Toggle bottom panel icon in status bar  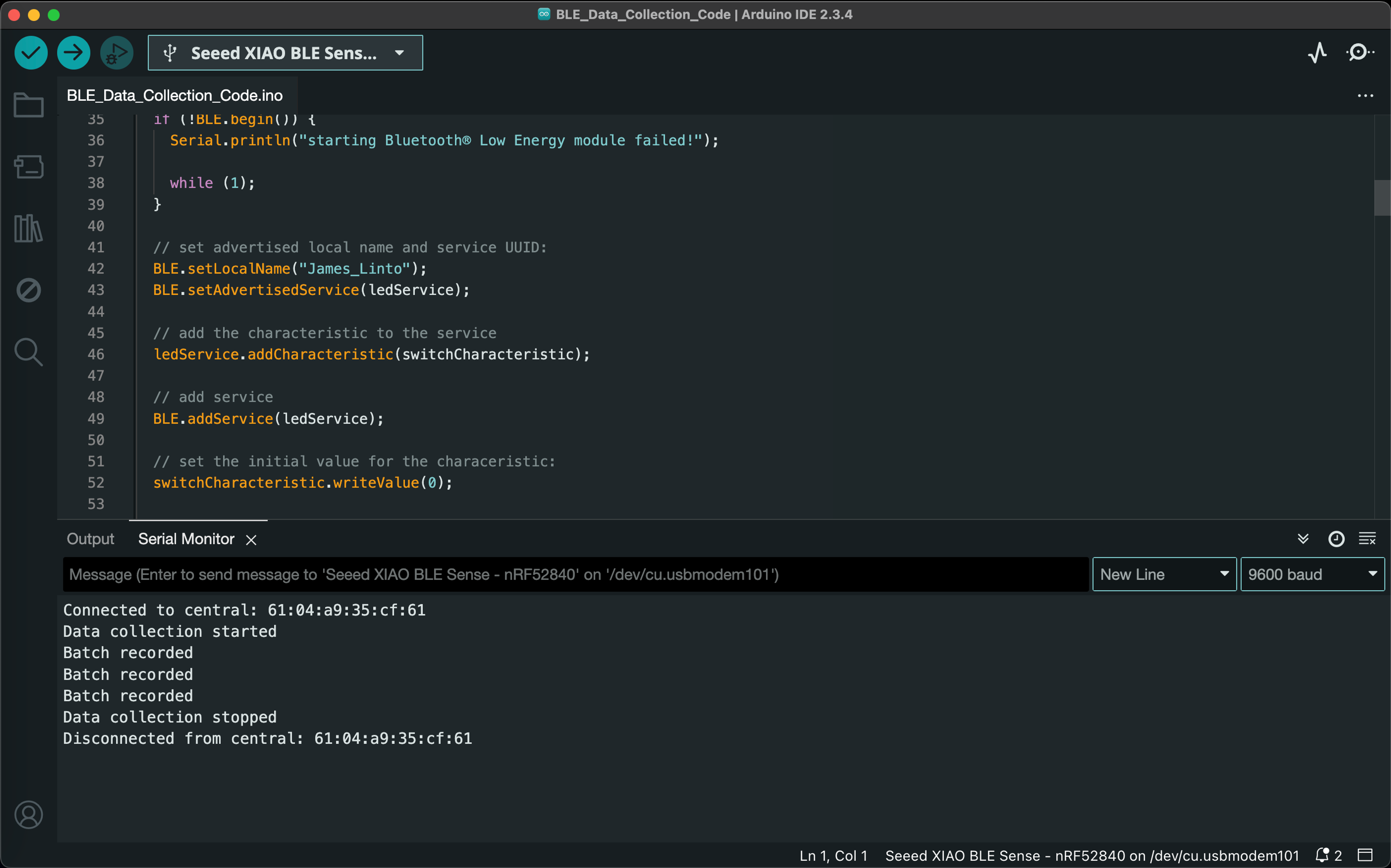pyautogui.click(x=1365, y=855)
